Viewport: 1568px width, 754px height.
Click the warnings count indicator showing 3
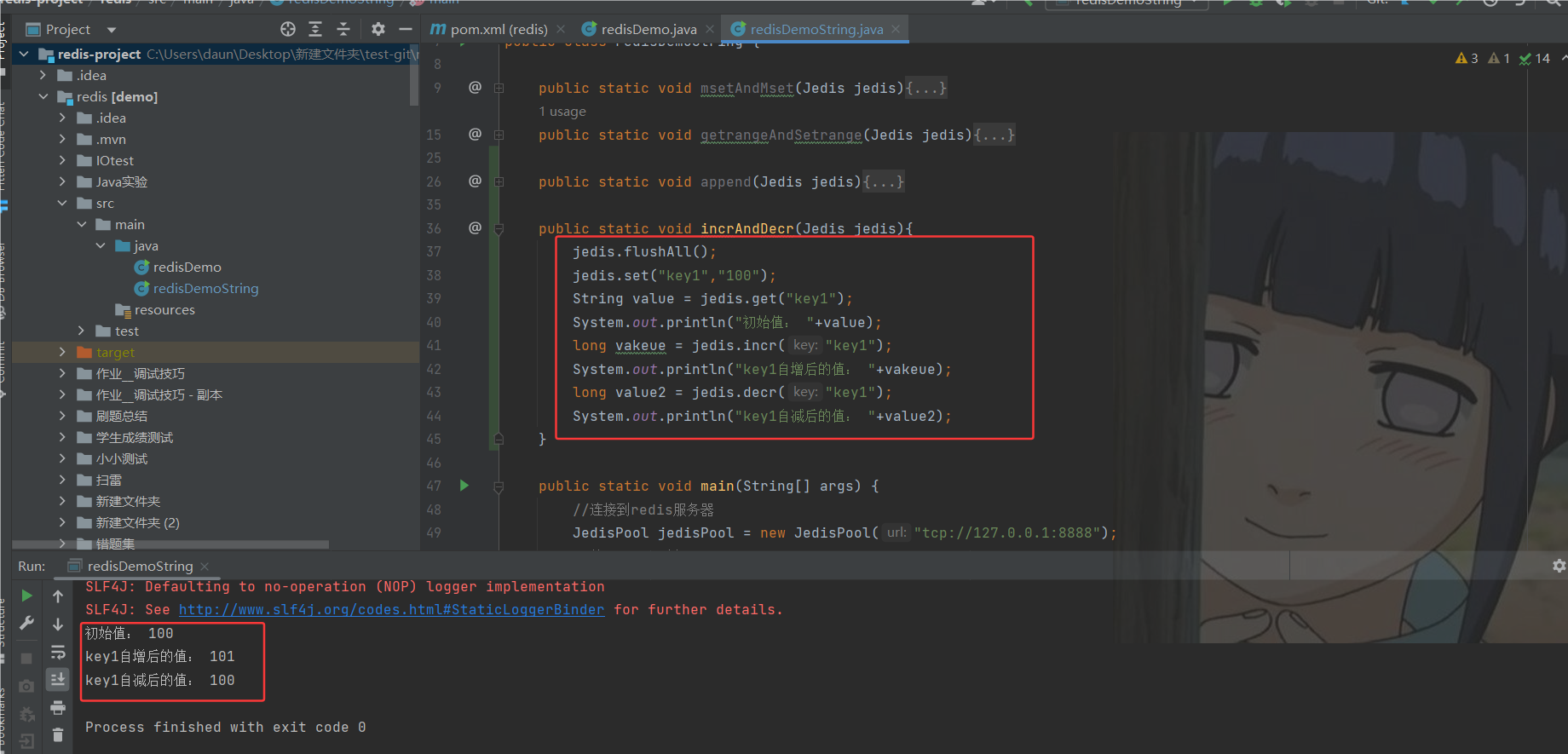[1467, 58]
